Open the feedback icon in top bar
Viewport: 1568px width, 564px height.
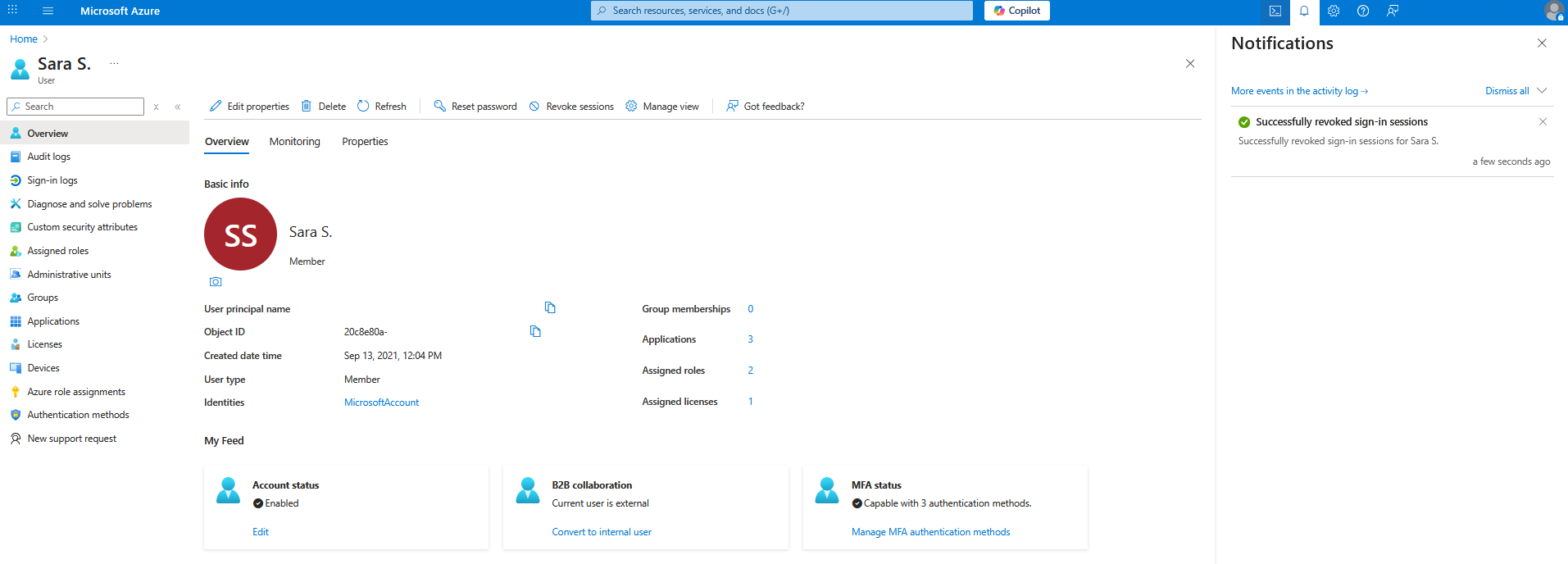point(1393,11)
